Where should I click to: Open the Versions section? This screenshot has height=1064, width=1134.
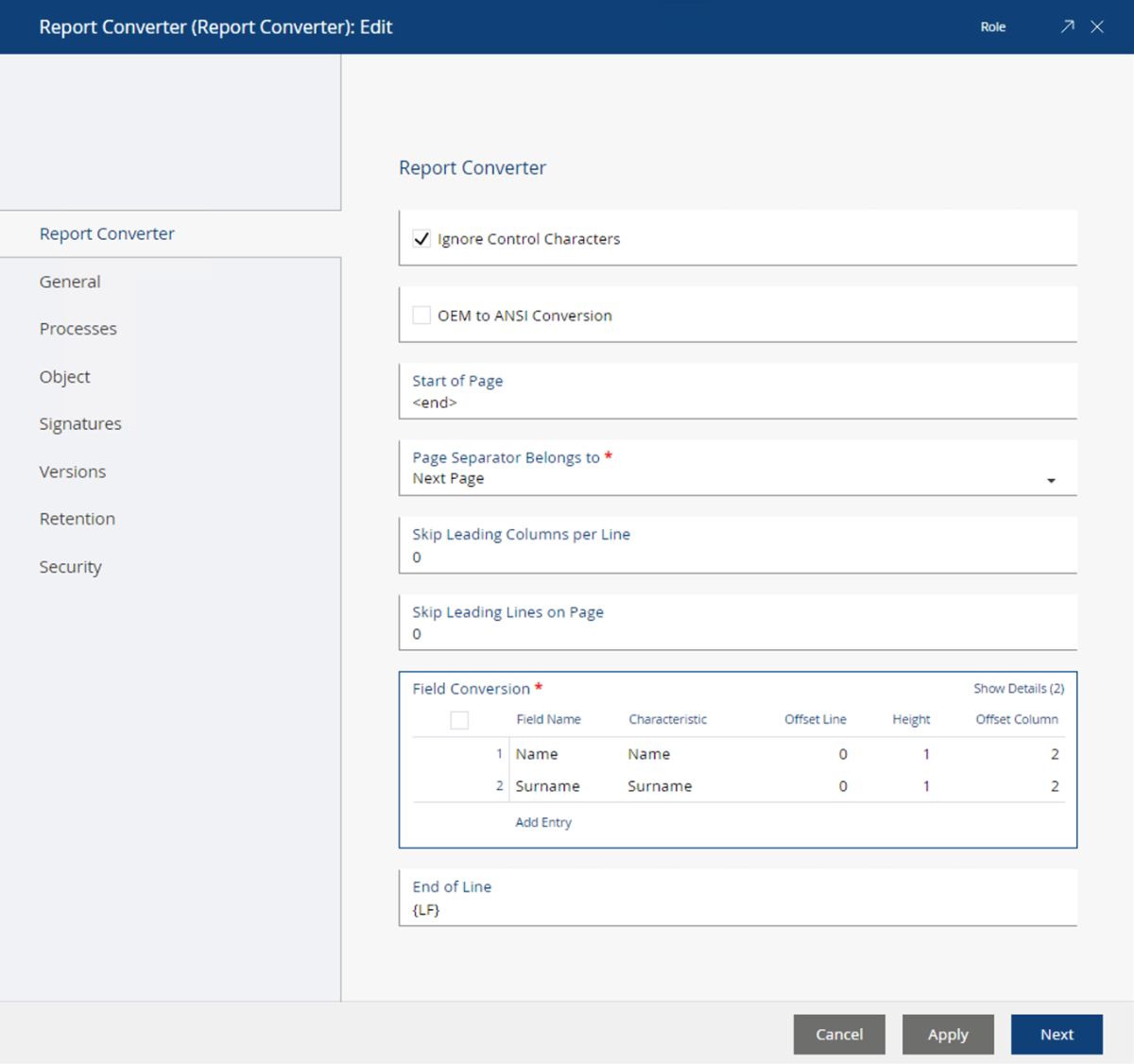point(73,472)
